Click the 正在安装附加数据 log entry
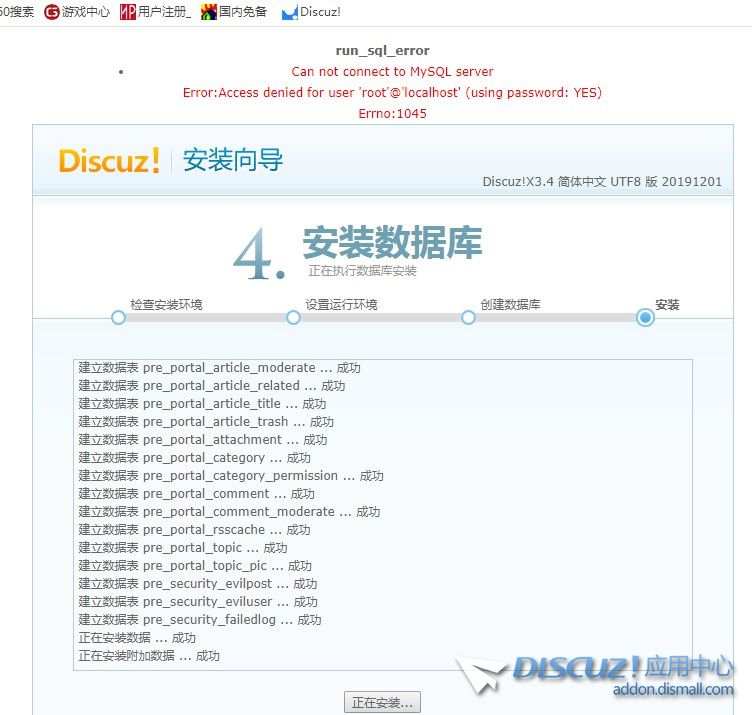 click(149, 656)
